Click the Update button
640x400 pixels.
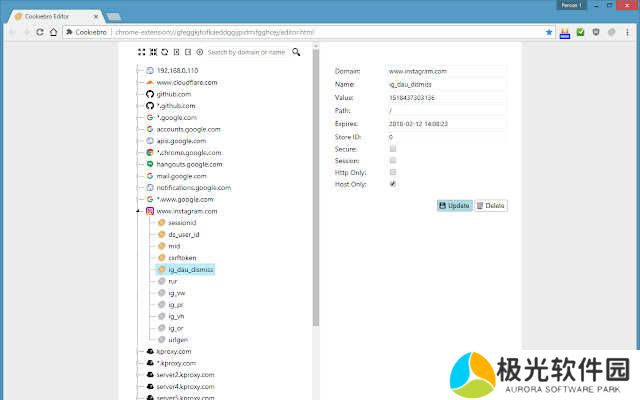click(x=454, y=205)
